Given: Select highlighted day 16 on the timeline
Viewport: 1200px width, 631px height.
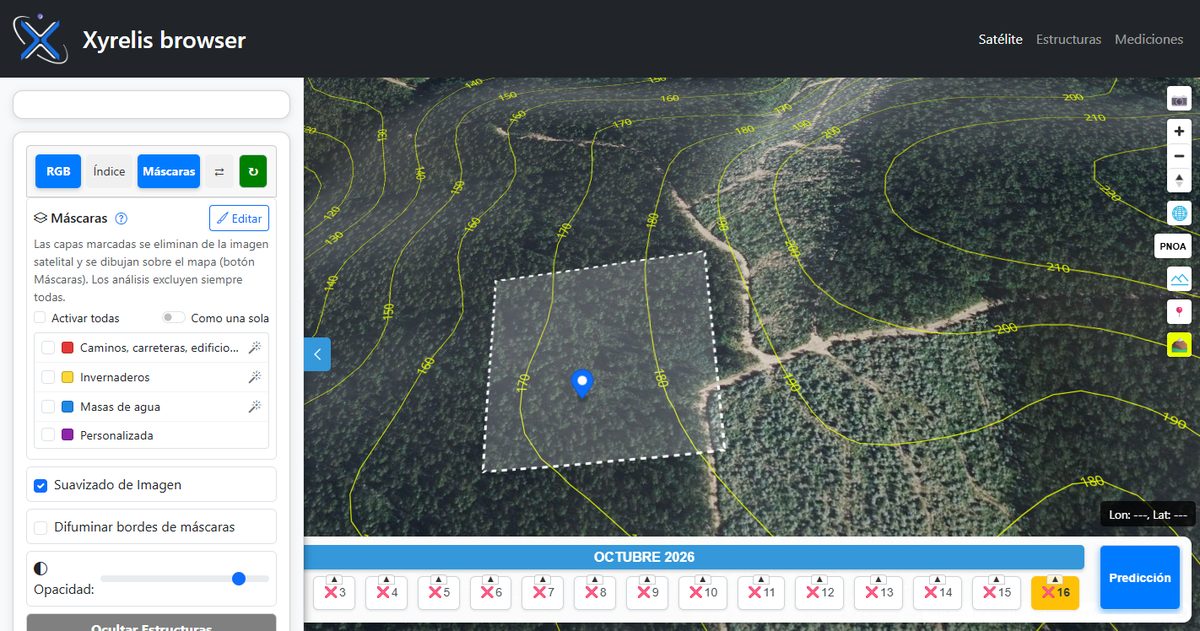Looking at the screenshot, I should coord(1055,592).
